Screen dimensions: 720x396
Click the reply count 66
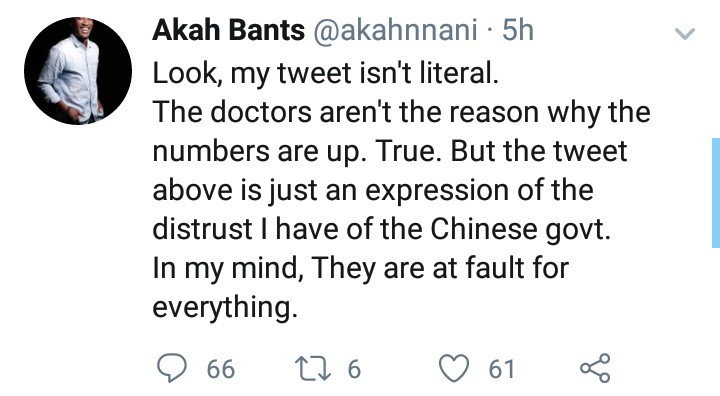pyautogui.click(x=221, y=369)
